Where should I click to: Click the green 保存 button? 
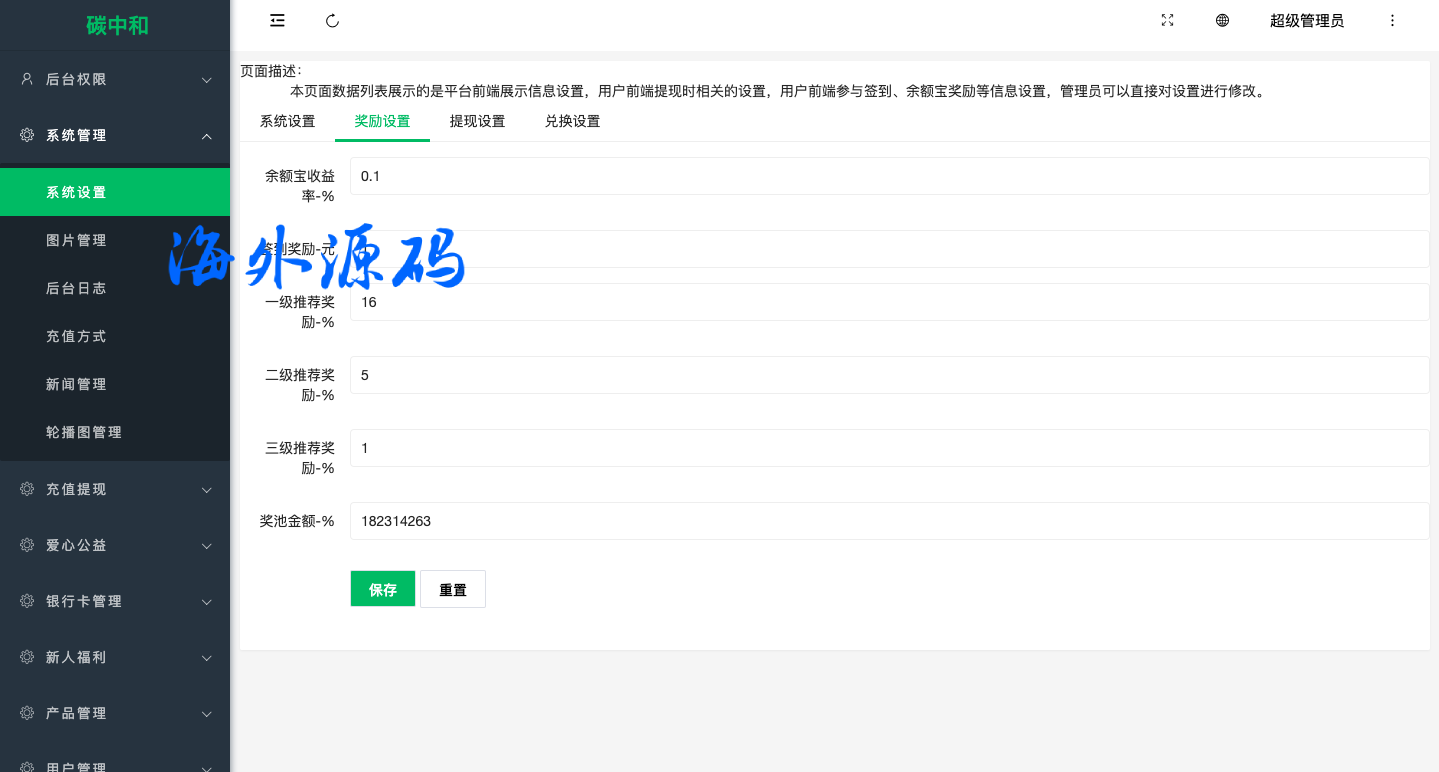pyautogui.click(x=382, y=589)
